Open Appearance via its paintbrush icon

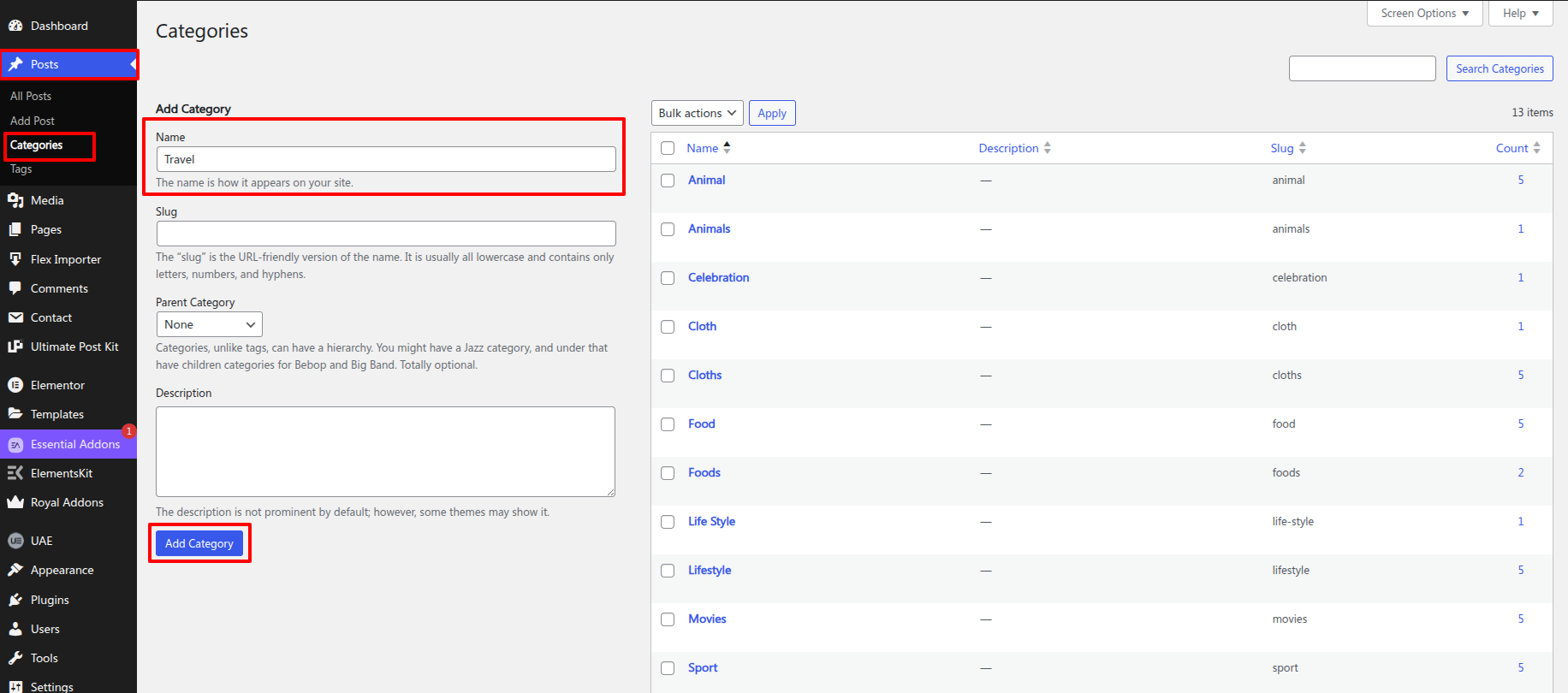tap(15, 570)
